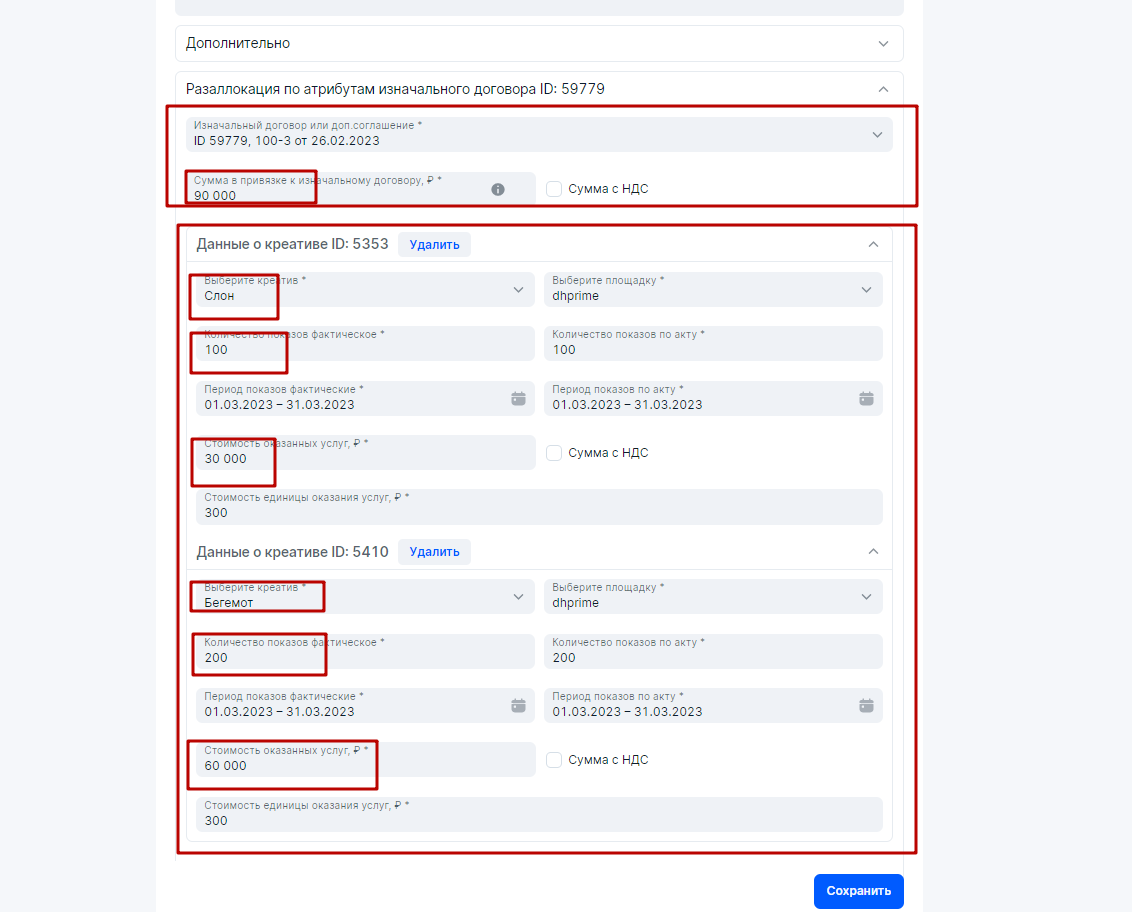
Task: Check Сумма с НДС for Слон creative cost
Action: coord(554,453)
